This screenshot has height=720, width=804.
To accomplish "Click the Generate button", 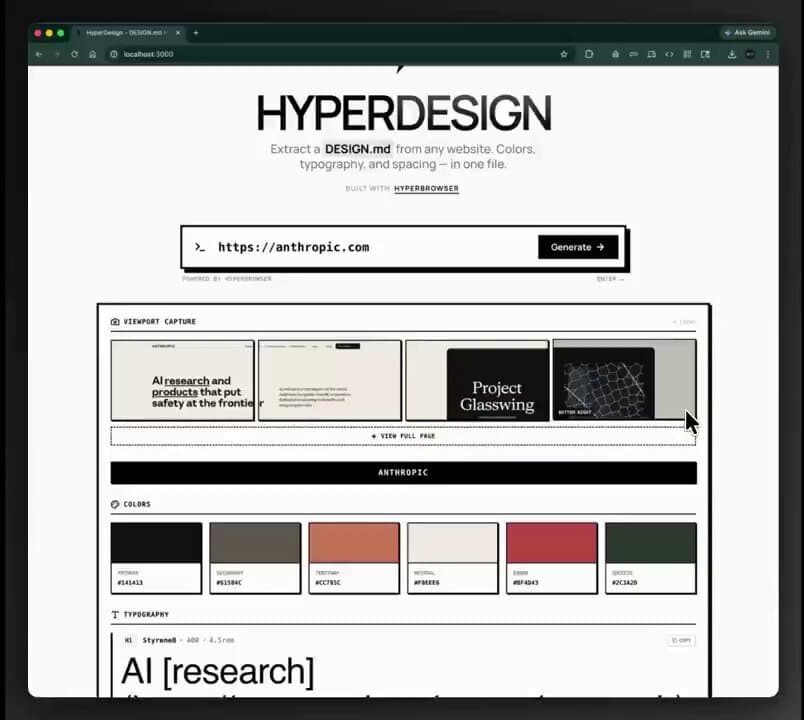I will (x=578, y=247).
